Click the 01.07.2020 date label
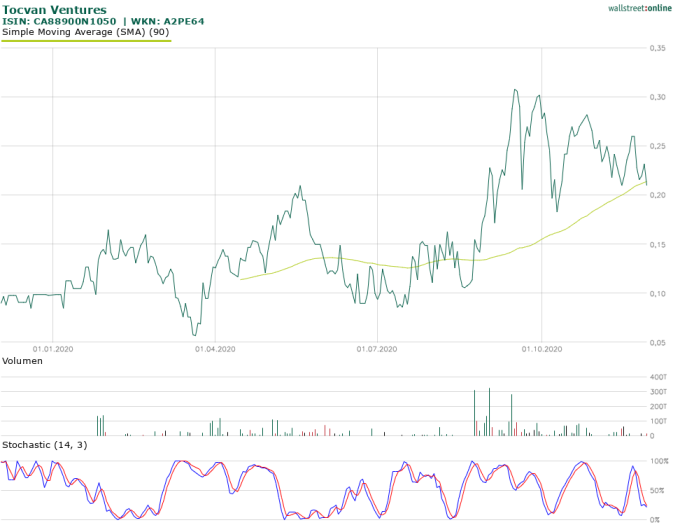673x525 pixels. tap(377, 349)
